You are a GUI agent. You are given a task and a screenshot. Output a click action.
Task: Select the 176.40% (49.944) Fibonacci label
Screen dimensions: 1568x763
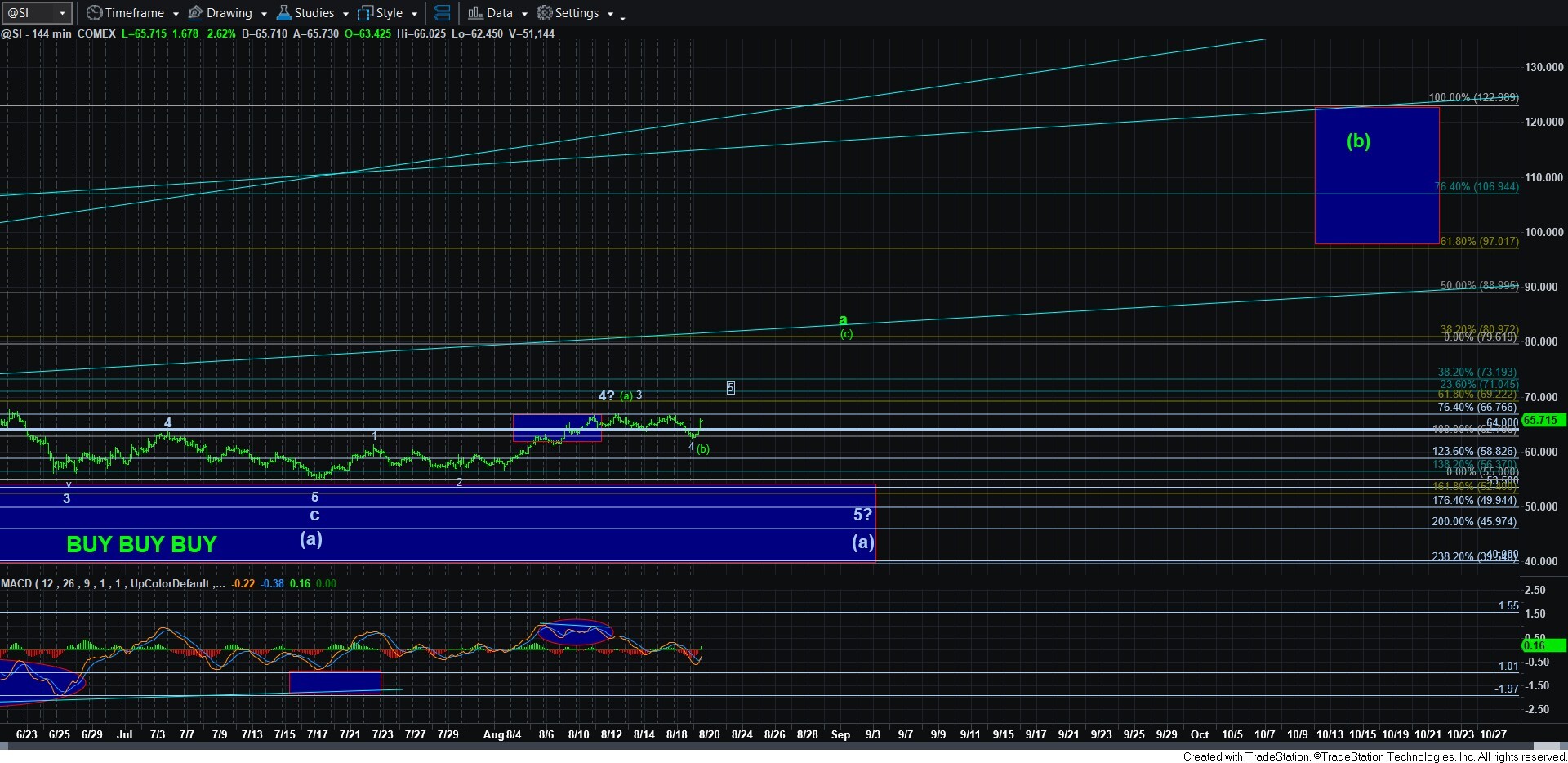tap(1474, 501)
